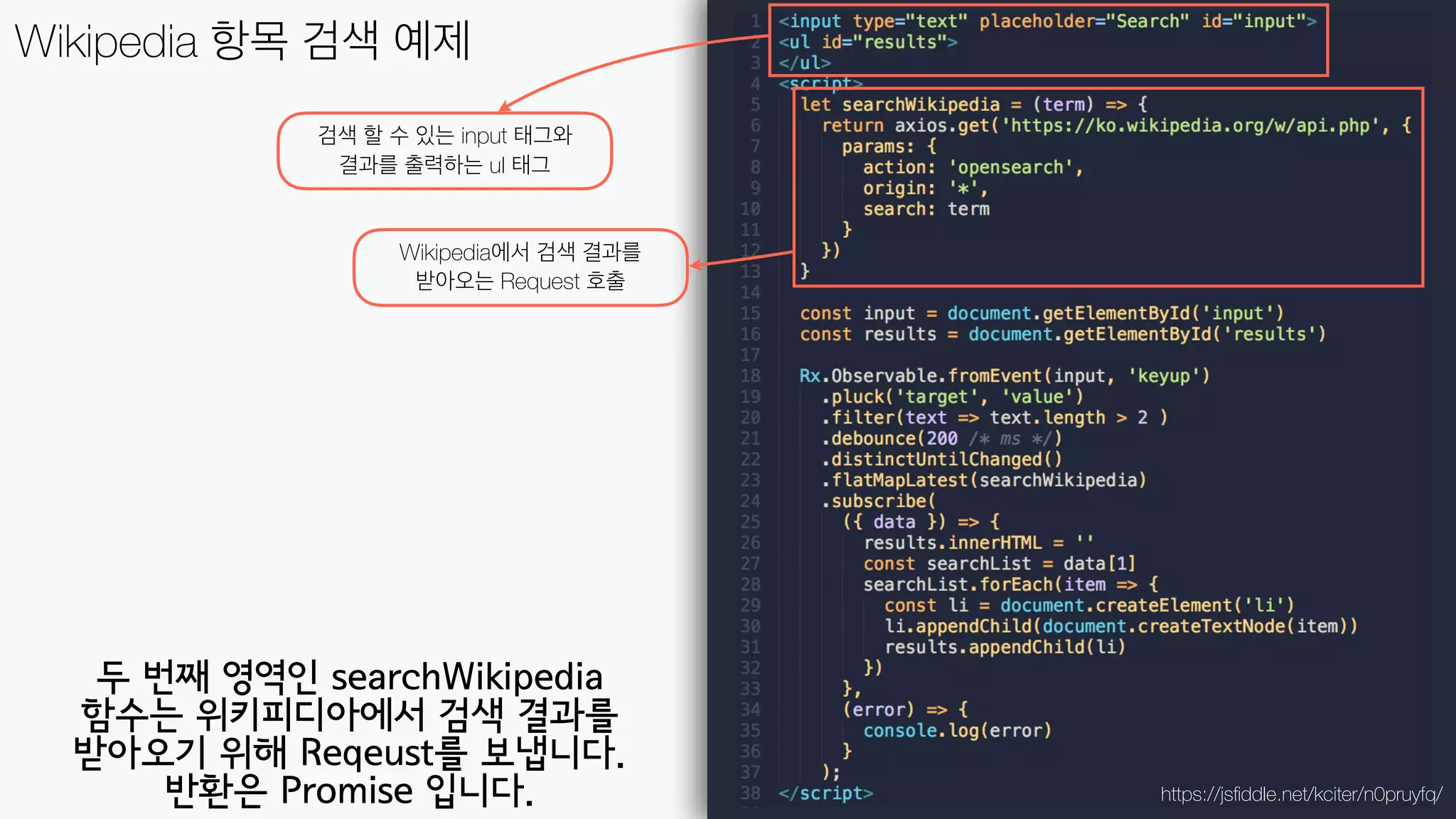
Task: Click the line 'let searchWikipedia = (term) => {'
Action: [x=974, y=105]
